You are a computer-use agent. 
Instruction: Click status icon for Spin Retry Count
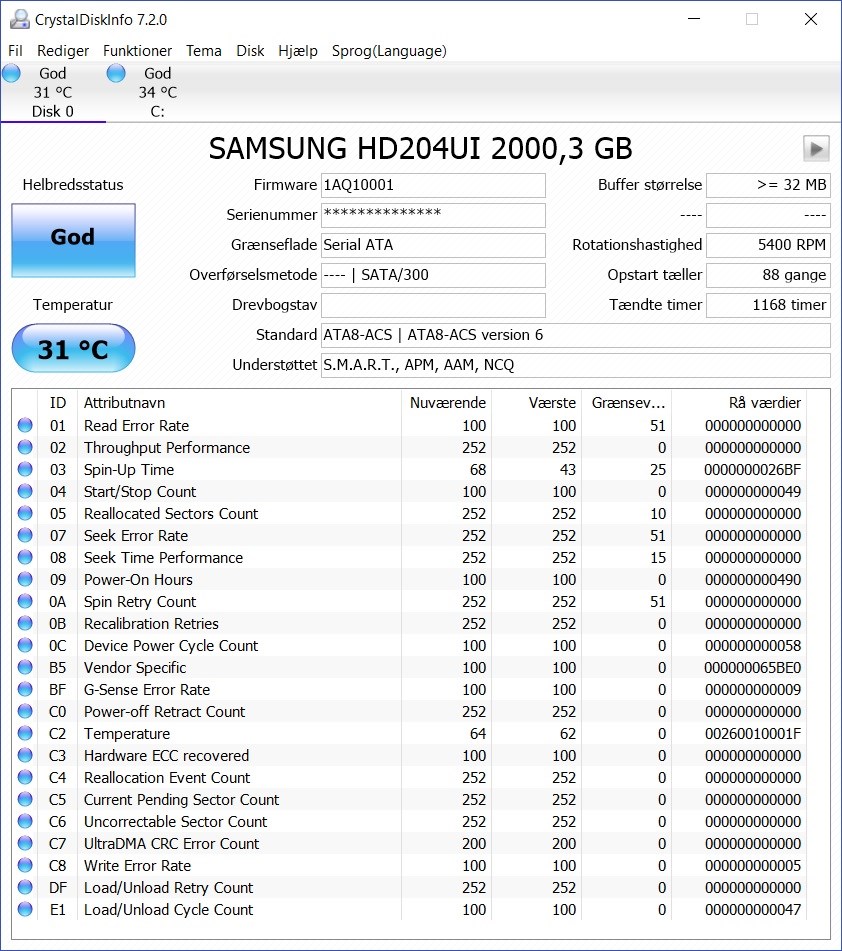(25, 601)
